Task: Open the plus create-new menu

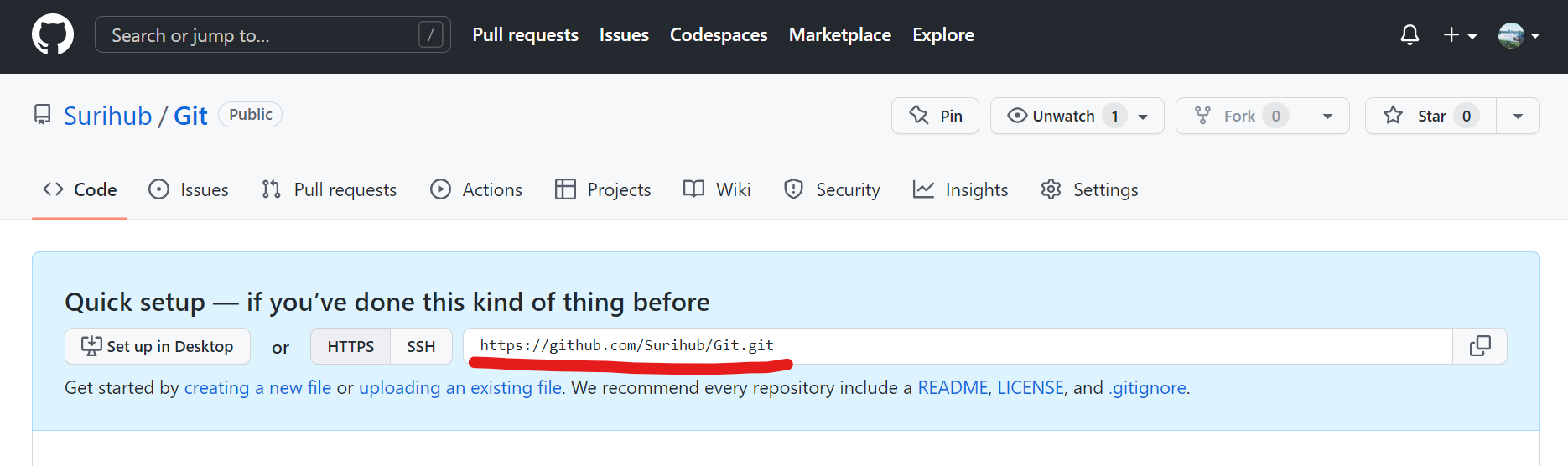Action: click(1460, 35)
